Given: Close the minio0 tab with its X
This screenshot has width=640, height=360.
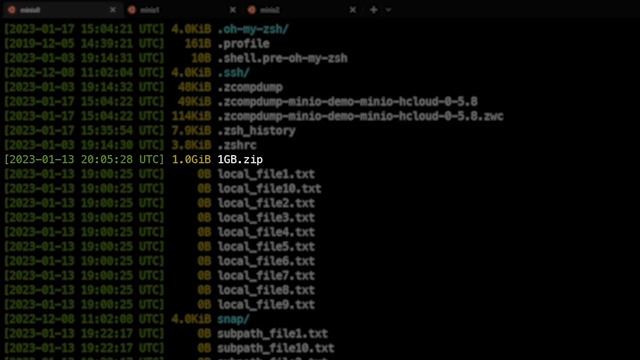Looking at the screenshot, I should point(113,10).
